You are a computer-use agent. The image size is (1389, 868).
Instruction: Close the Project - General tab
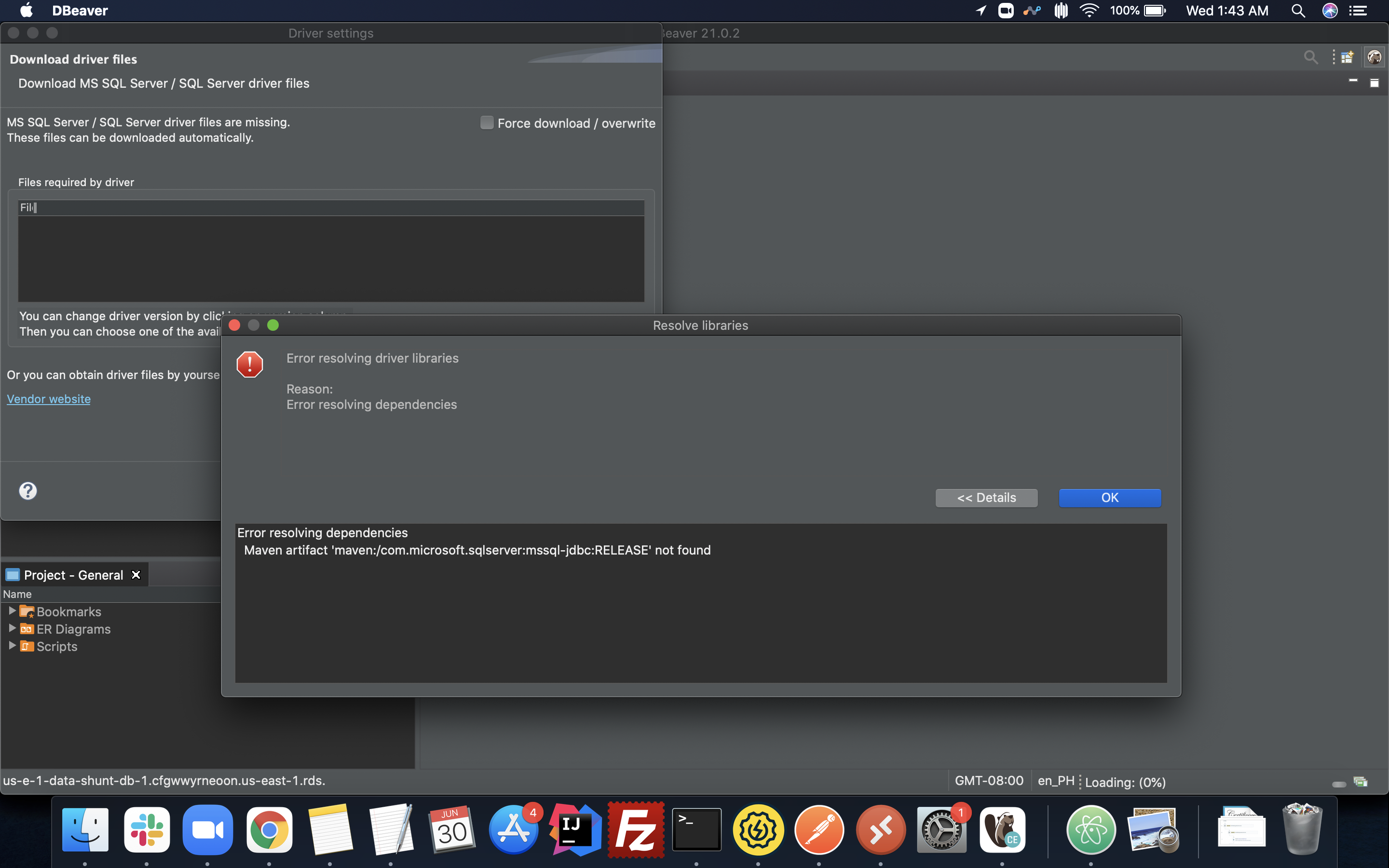pos(136,575)
